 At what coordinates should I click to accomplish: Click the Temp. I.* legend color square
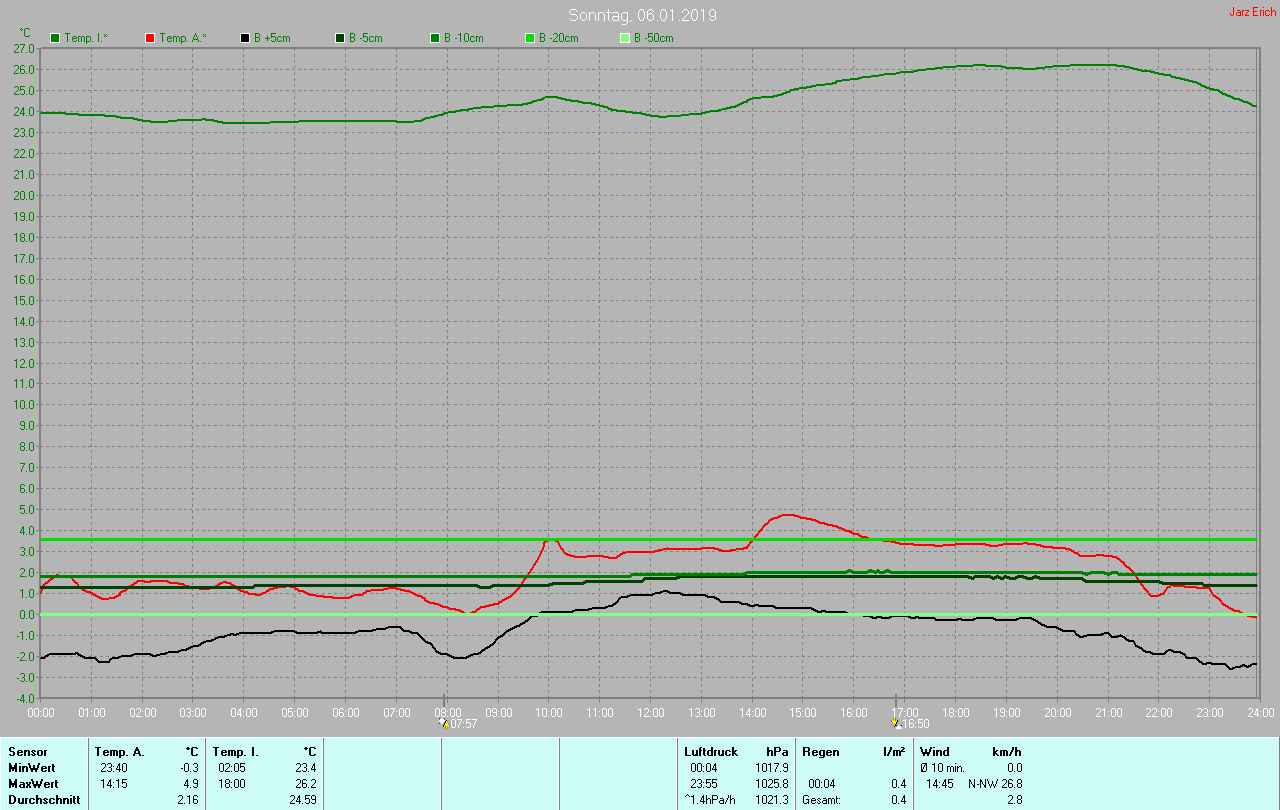pyautogui.click(x=55, y=38)
